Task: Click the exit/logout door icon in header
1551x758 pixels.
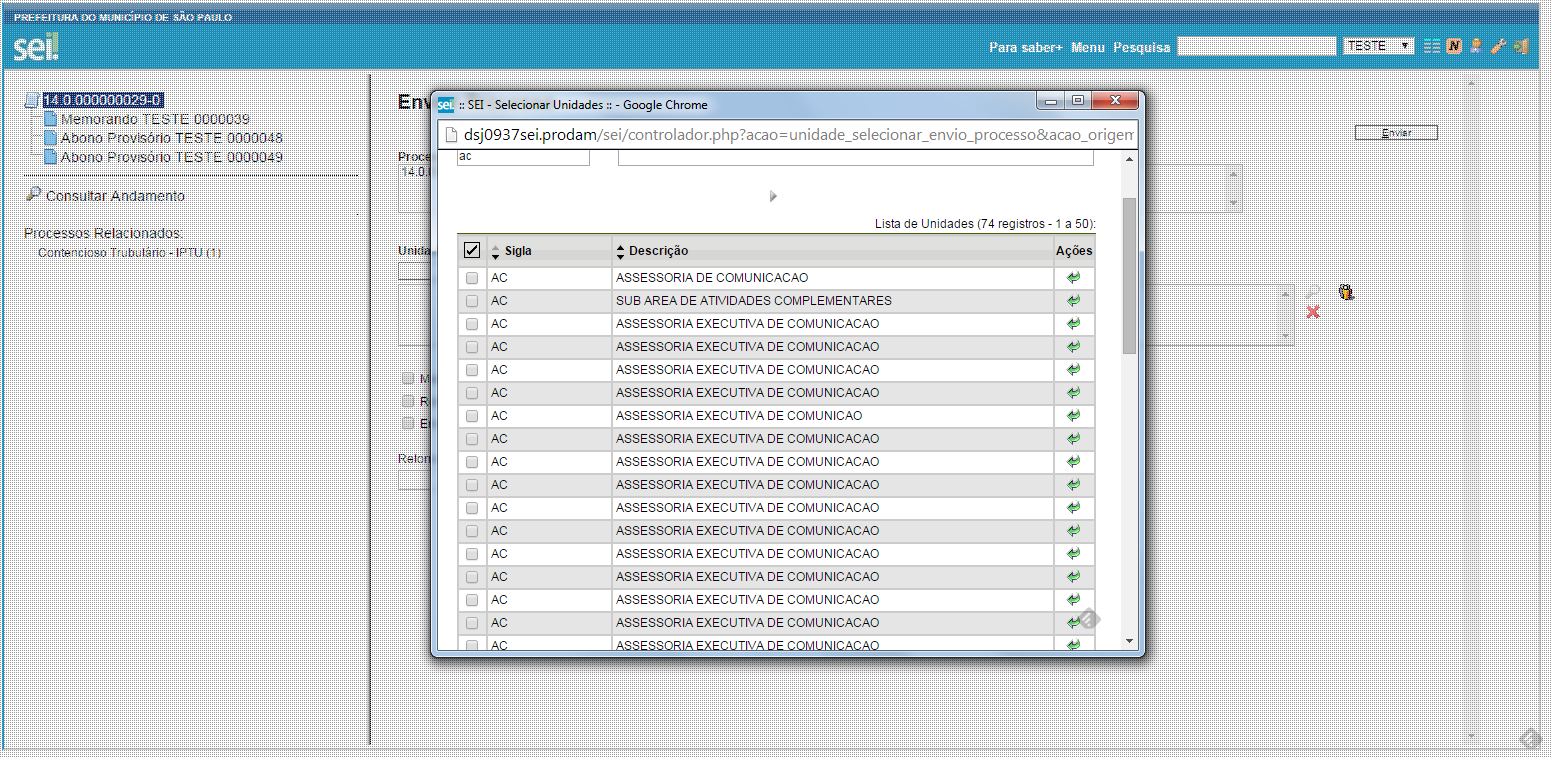Action: pos(1521,46)
